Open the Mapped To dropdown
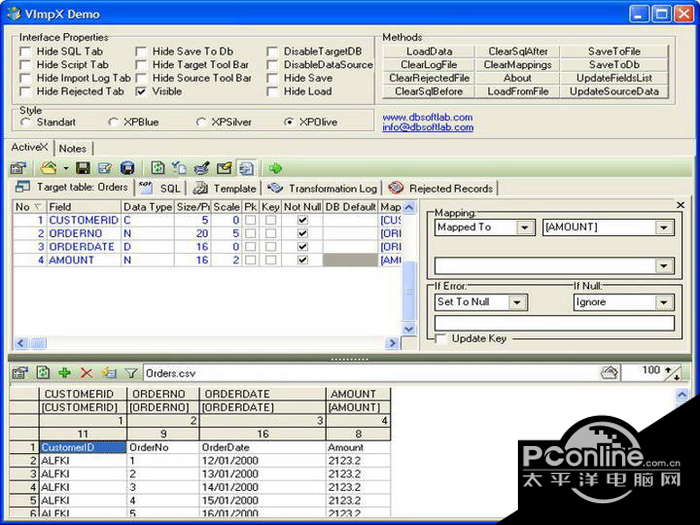The width and height of the screenshot is (700, 525). coord(525,228)
